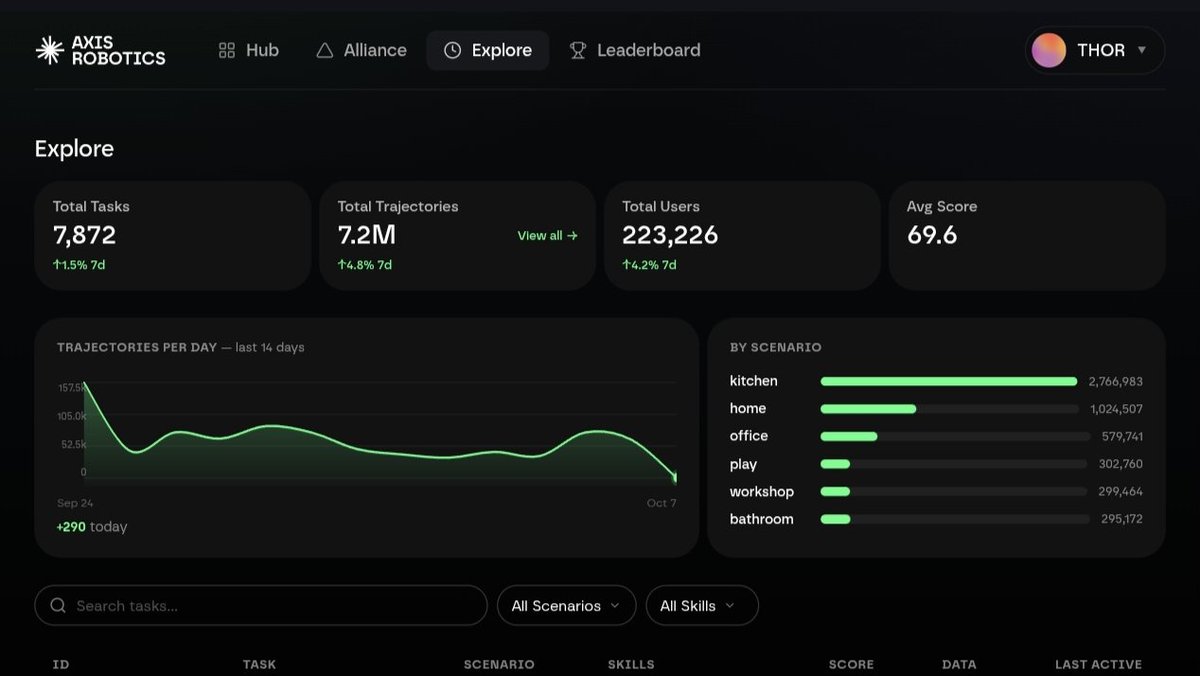Click the TASK column header
Screen dimensions: 1200x676
[259, 664]
